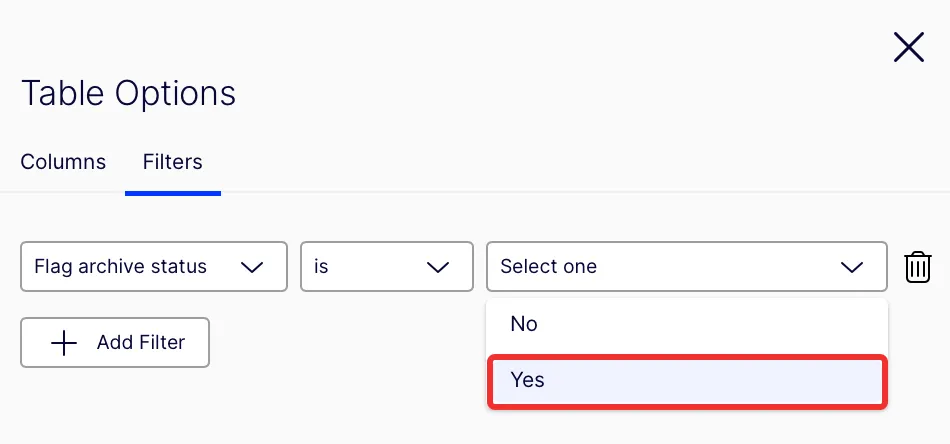
Task: Click the word "is" in operator selector
Action: 321,267
